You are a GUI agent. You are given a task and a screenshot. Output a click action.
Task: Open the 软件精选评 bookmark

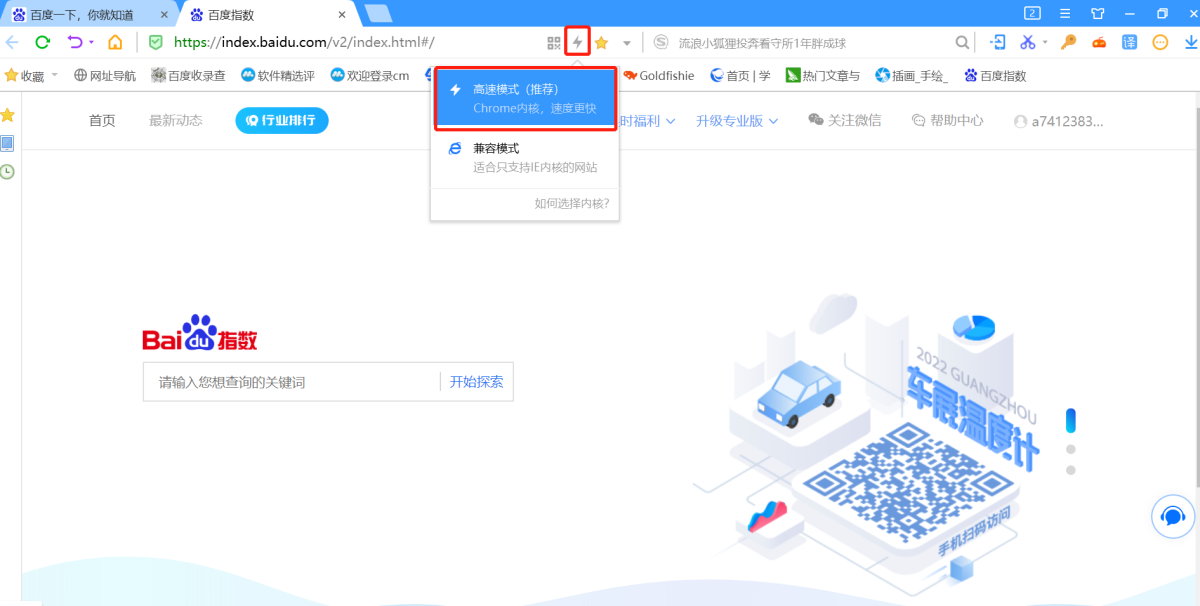(278, 76)
